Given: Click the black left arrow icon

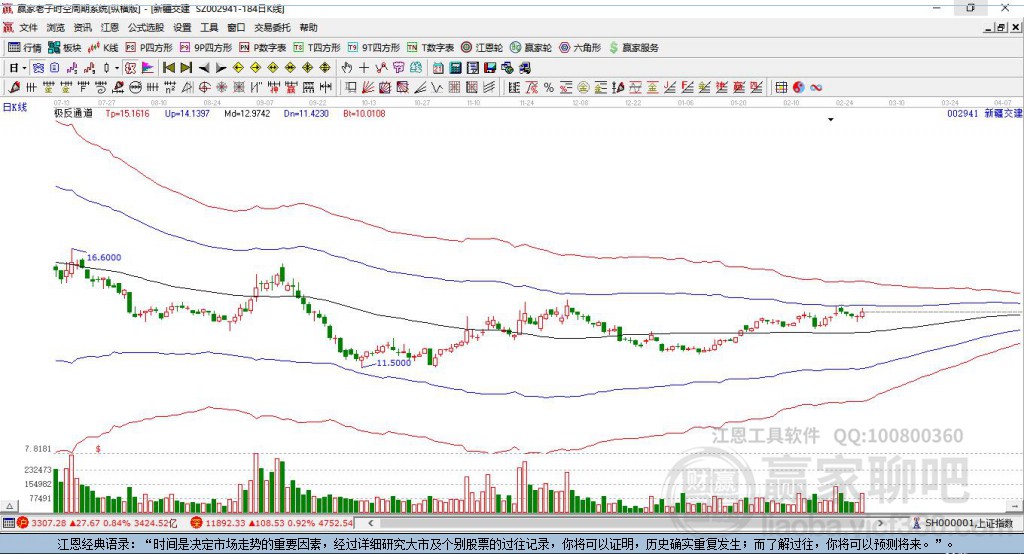Looking at the screenshot, I should [204, 68].
